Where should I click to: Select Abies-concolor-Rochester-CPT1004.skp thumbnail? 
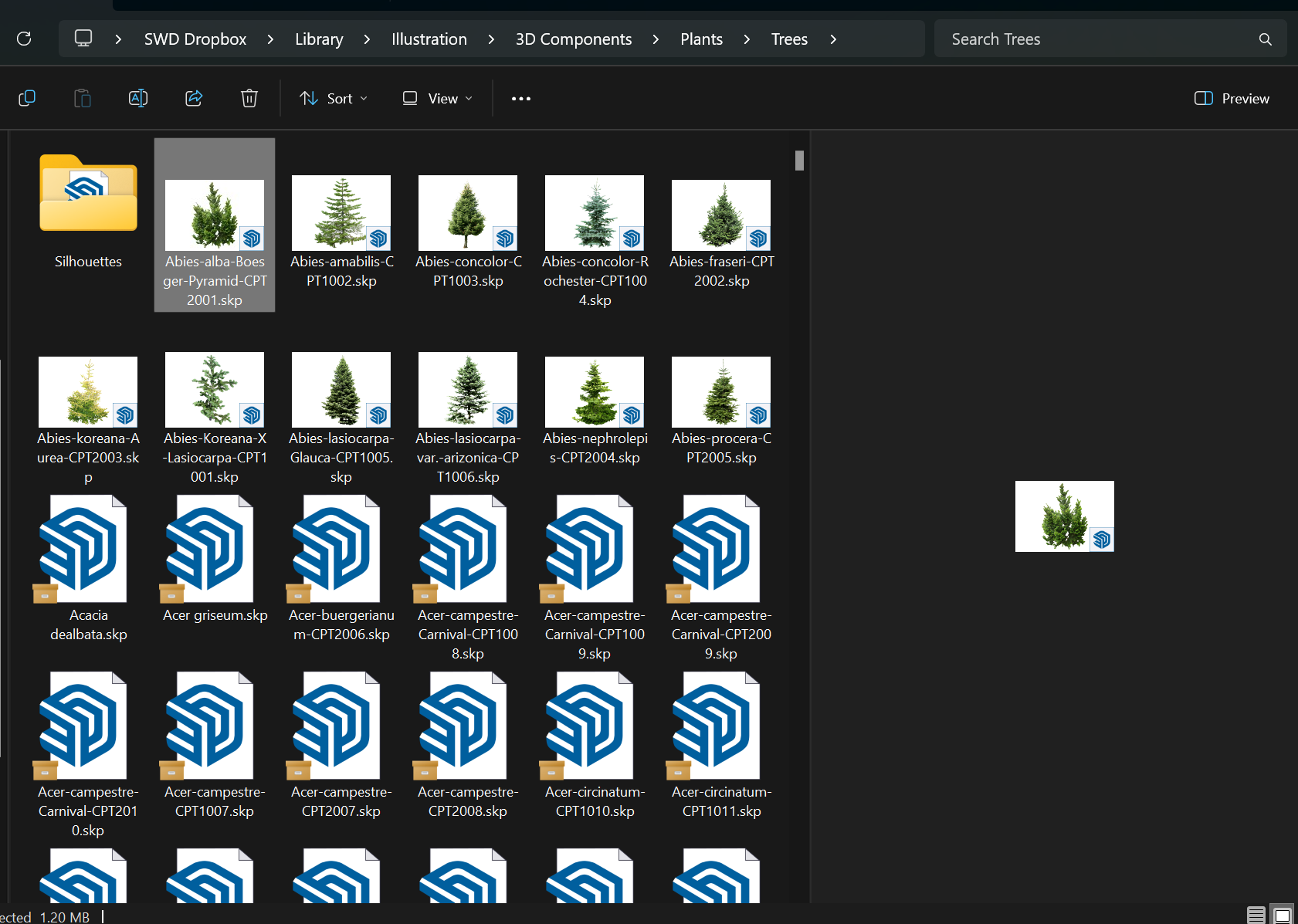point(595,212)
